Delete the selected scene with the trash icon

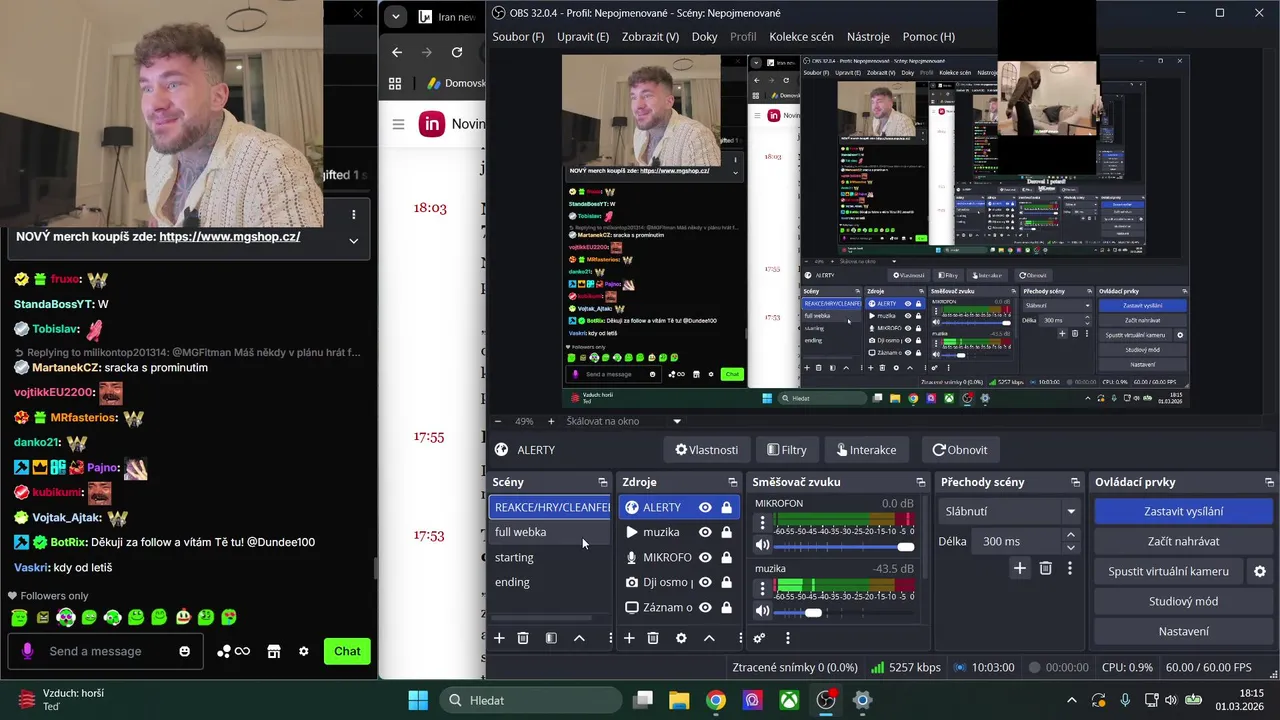pos(523,638)
